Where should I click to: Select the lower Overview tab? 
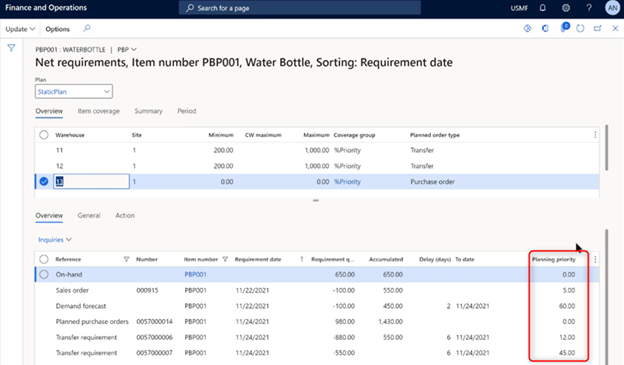pyautogui.click(x=49, y=215)
